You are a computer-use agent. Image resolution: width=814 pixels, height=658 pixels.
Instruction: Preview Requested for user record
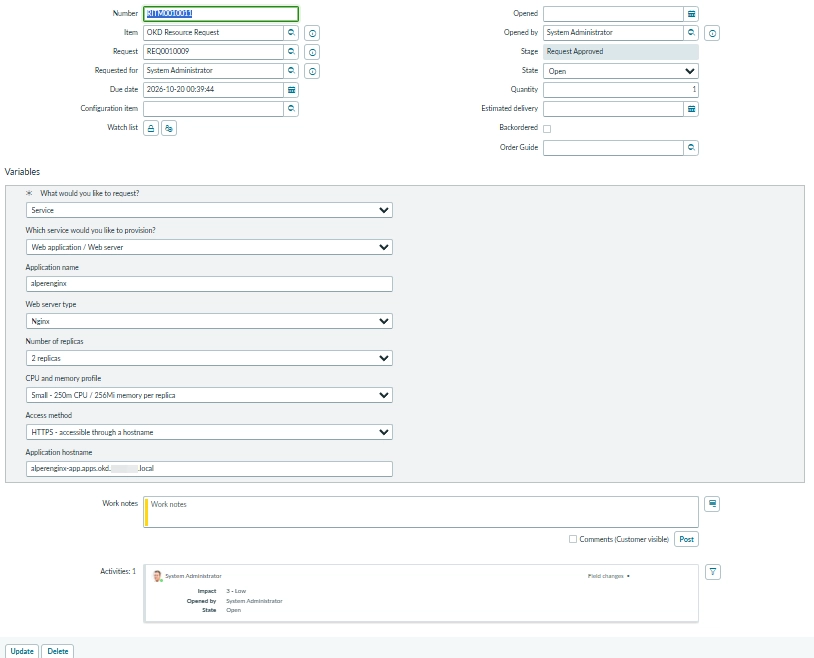pos(312,71)
